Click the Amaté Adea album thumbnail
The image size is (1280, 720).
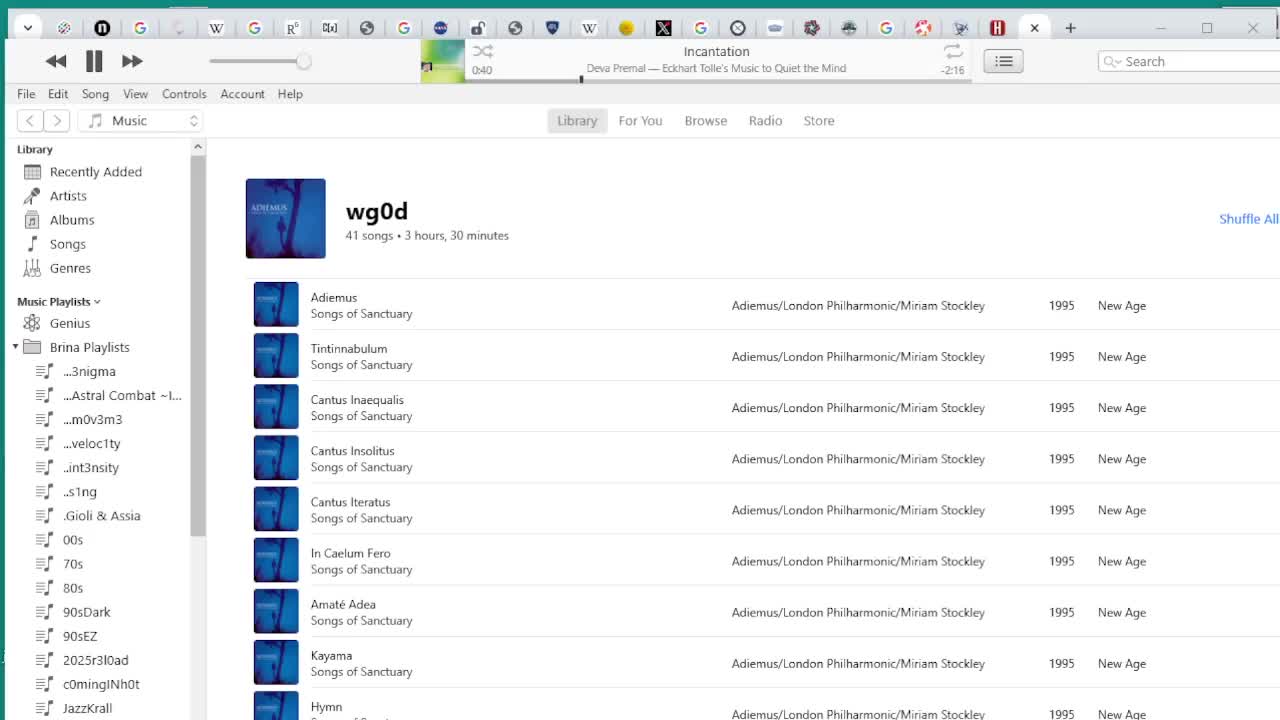pos(276,611)
